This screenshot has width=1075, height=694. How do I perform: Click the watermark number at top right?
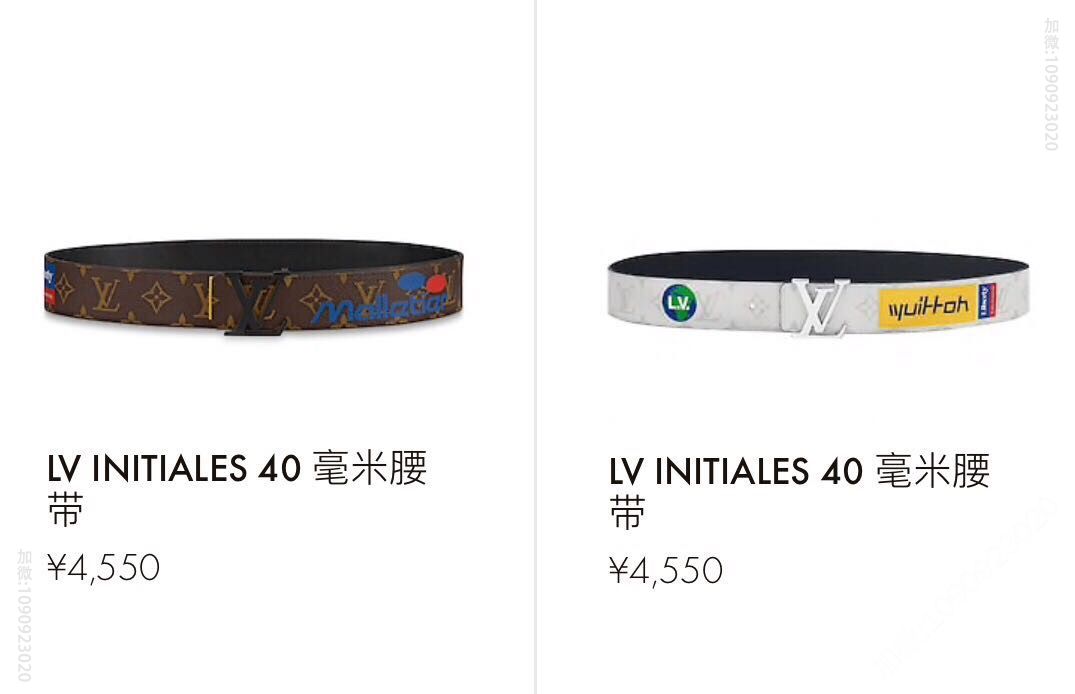coord(1051,84)
